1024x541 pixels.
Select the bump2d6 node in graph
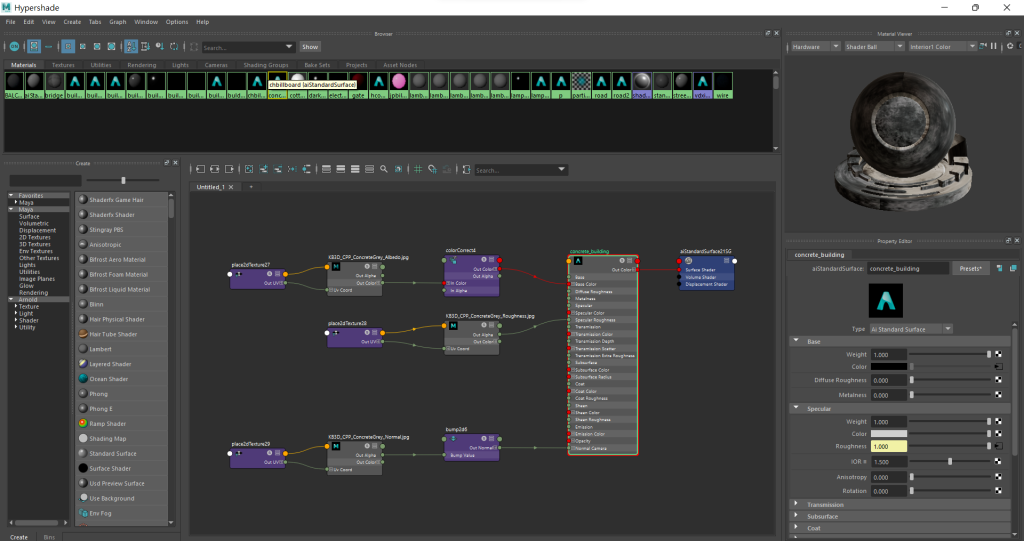pos(472,448)
